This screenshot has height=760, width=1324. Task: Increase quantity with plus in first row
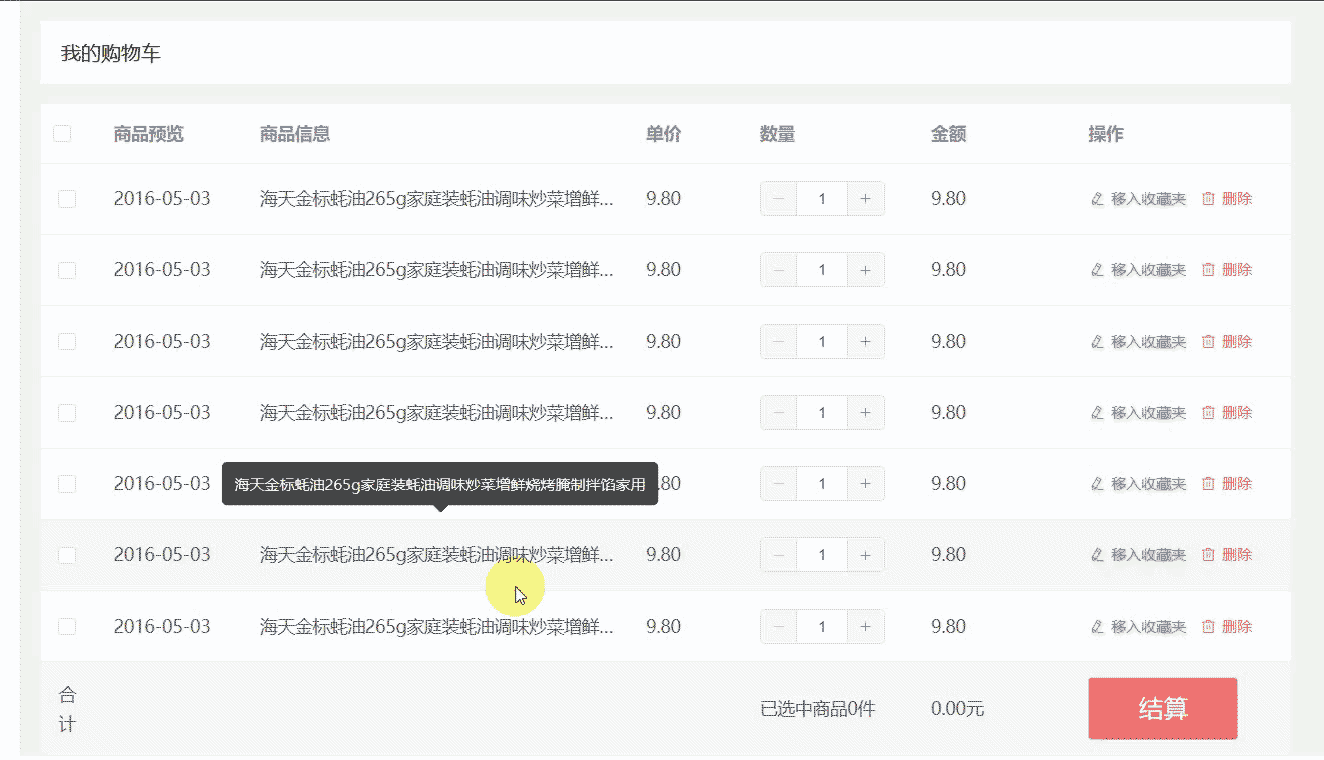866,199
